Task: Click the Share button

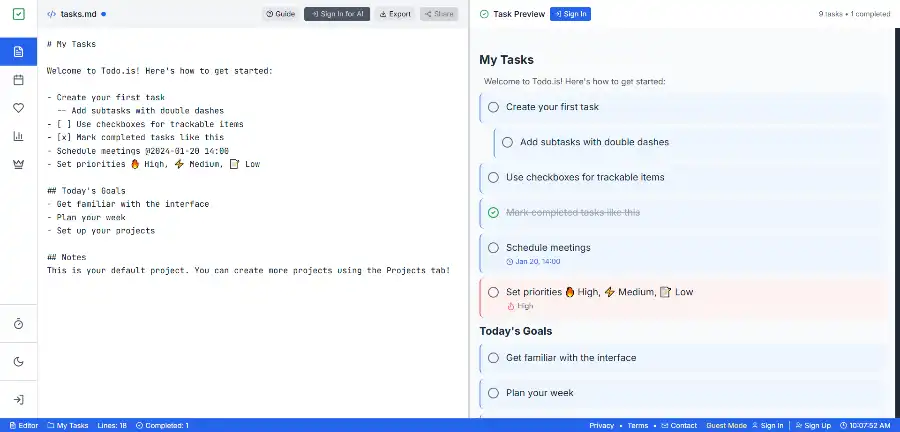Action: (x=439, y=14)
